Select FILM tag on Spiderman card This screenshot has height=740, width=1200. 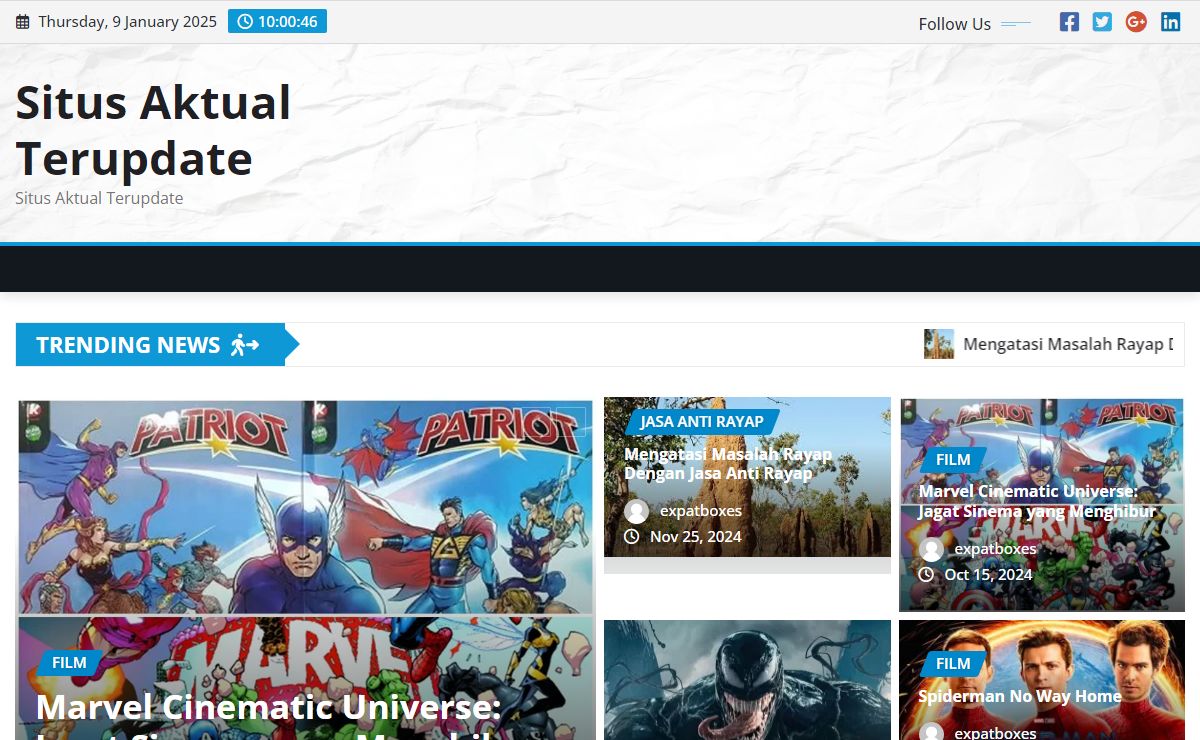coord(952,663)
